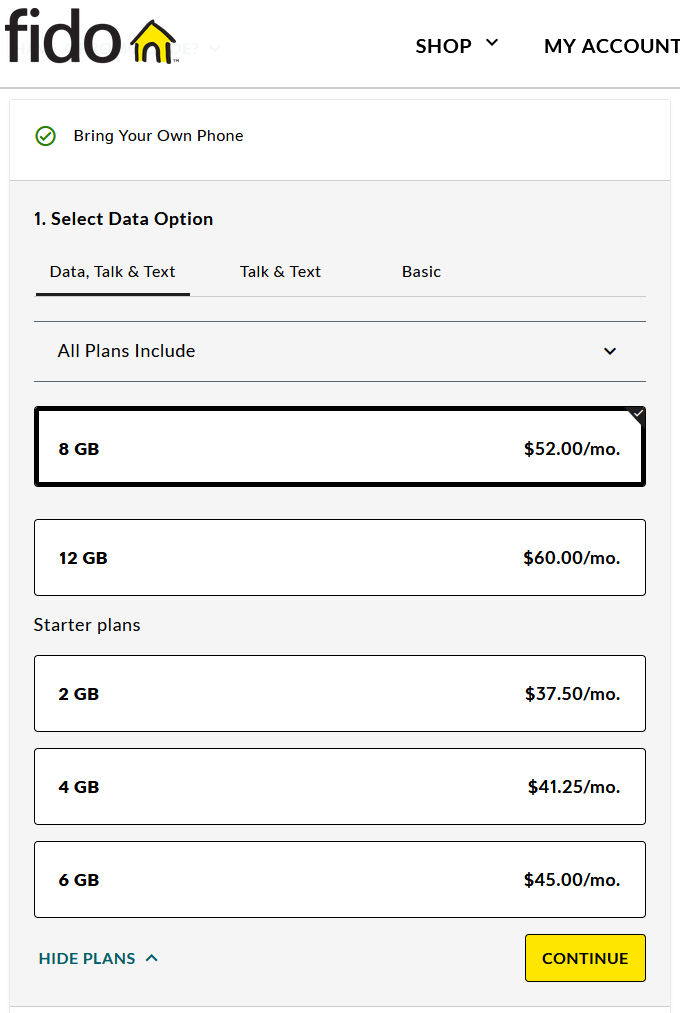Click the Fido doghouse logo
This screenshot has height=1013, width=680.
click(x=90, y=39)
